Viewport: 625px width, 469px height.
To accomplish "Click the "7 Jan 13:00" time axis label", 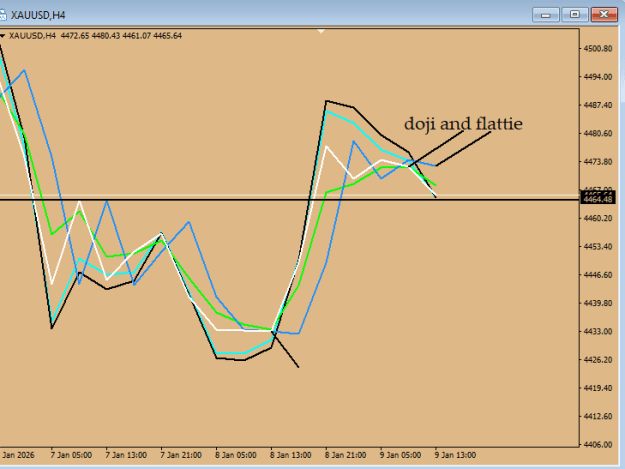I will [126, 455].
